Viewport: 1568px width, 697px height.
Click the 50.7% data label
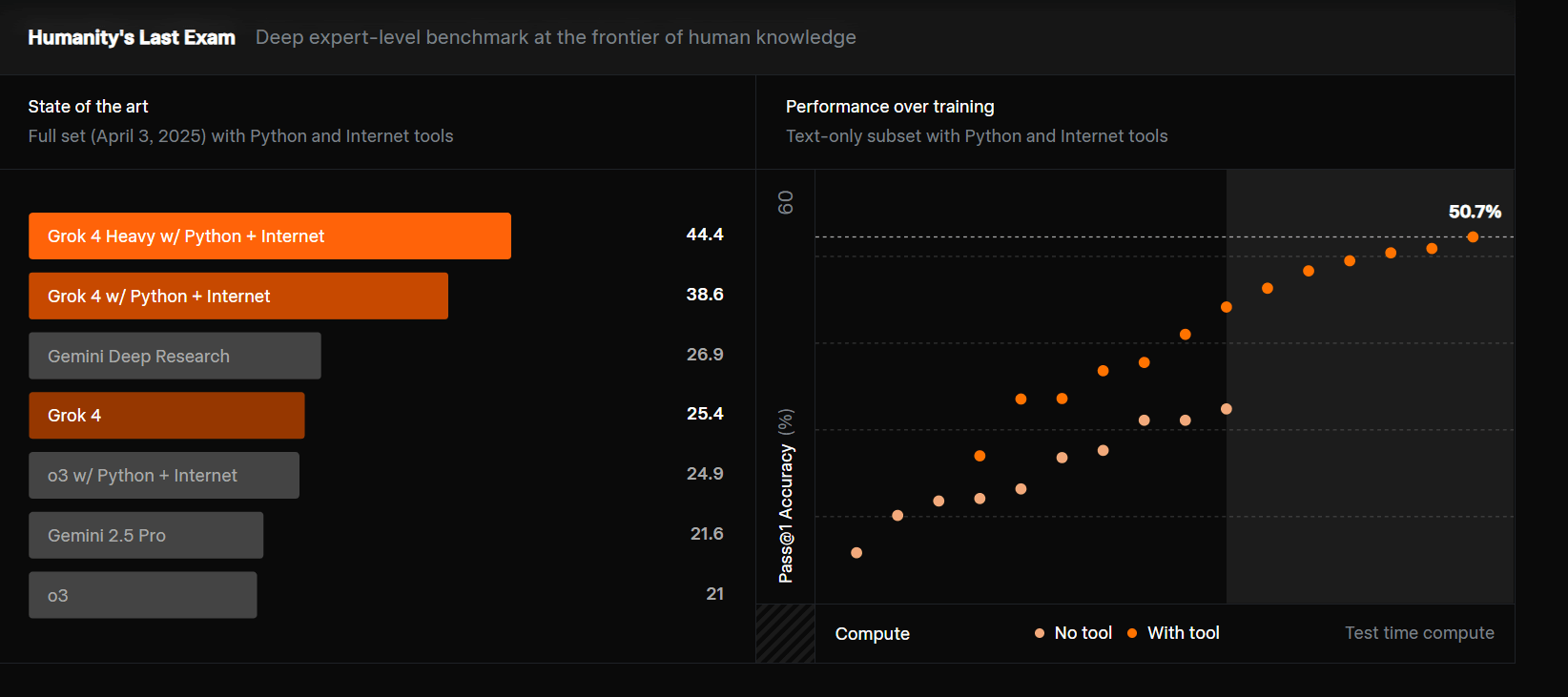(1475, 212)
